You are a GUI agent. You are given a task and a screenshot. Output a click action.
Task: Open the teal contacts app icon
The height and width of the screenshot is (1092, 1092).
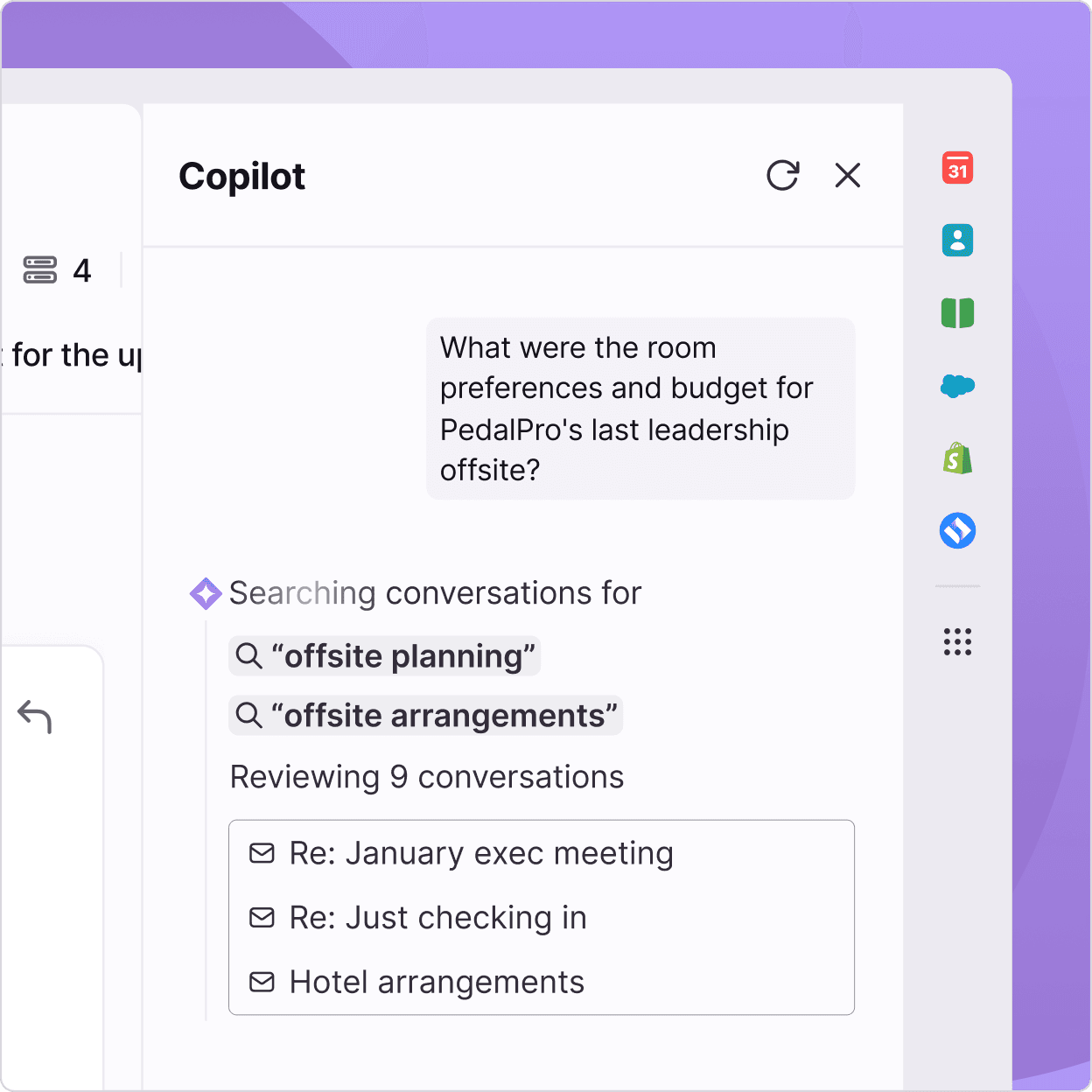point(957,240)
